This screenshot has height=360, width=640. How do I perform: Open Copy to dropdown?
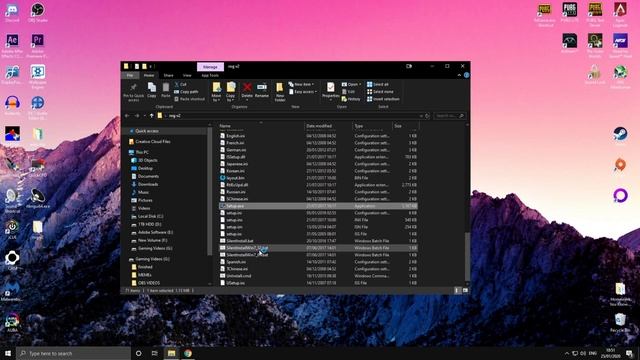pyautogui.click(x=231, y=91)
